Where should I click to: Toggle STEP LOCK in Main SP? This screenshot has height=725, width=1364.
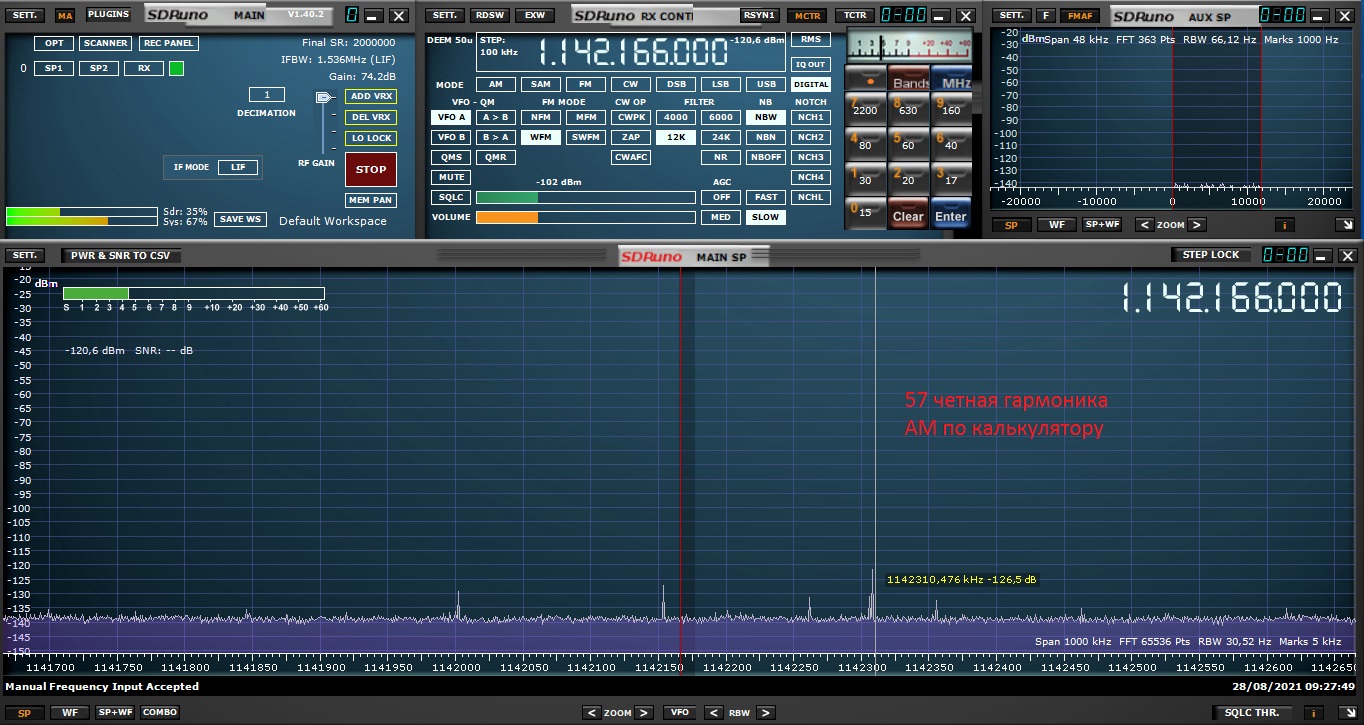(1211, 255)
